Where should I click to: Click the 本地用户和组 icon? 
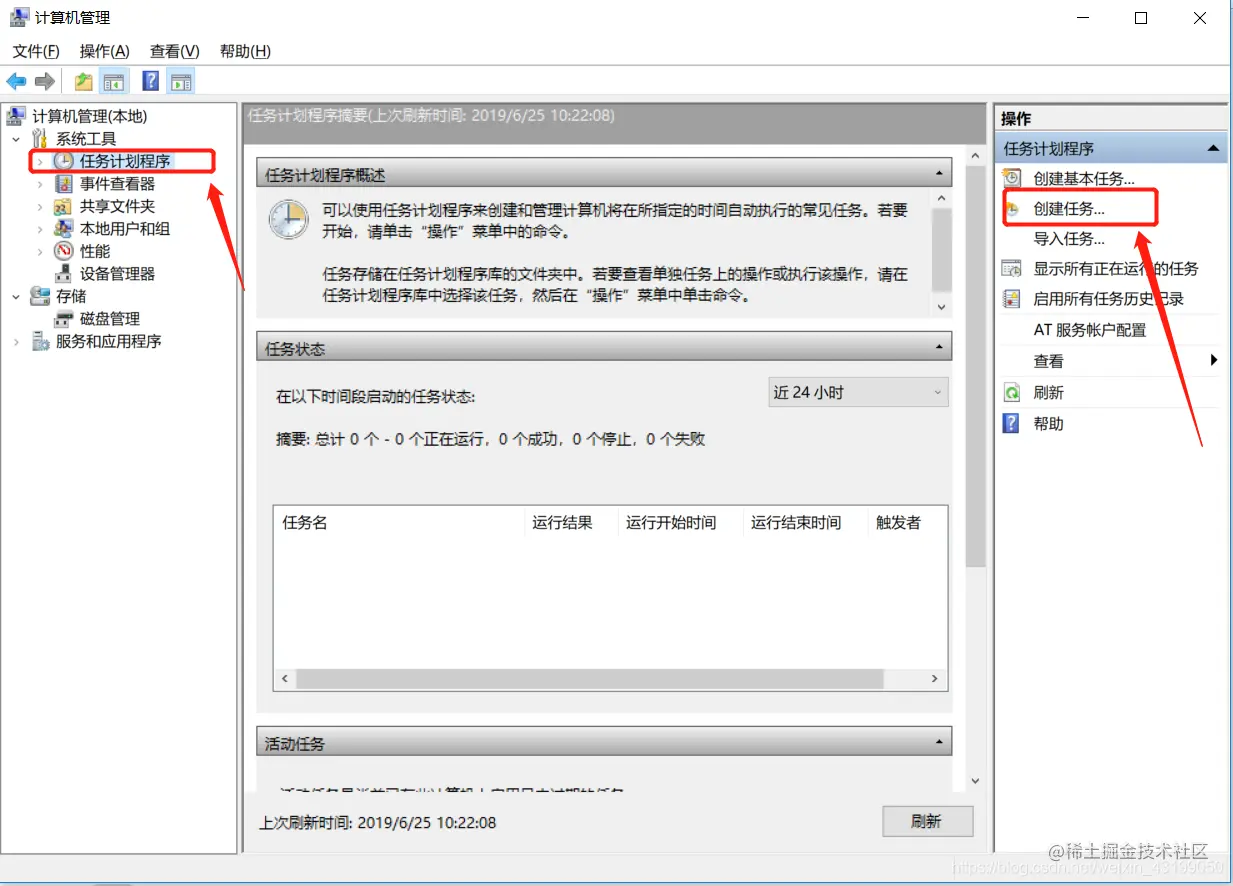[63, 229]
